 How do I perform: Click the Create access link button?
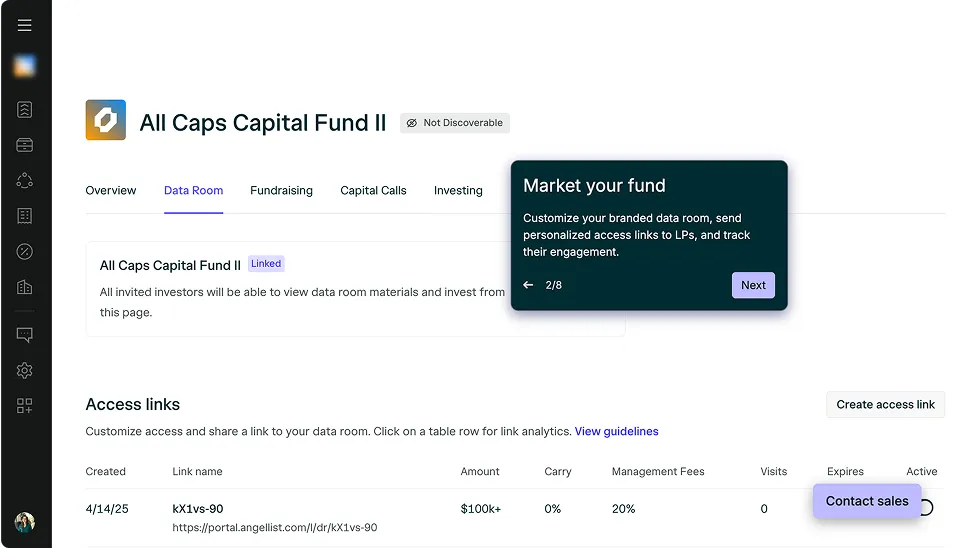click(885, 404)
